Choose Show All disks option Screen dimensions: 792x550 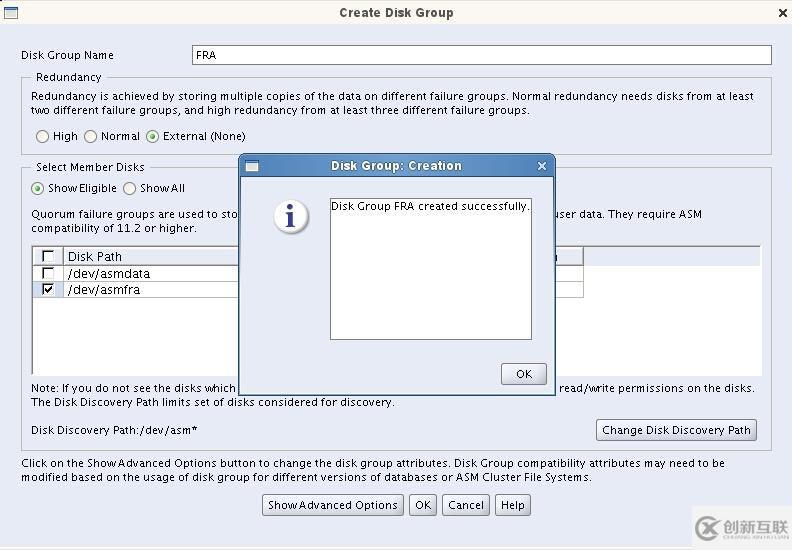click(x=130, y=188)
